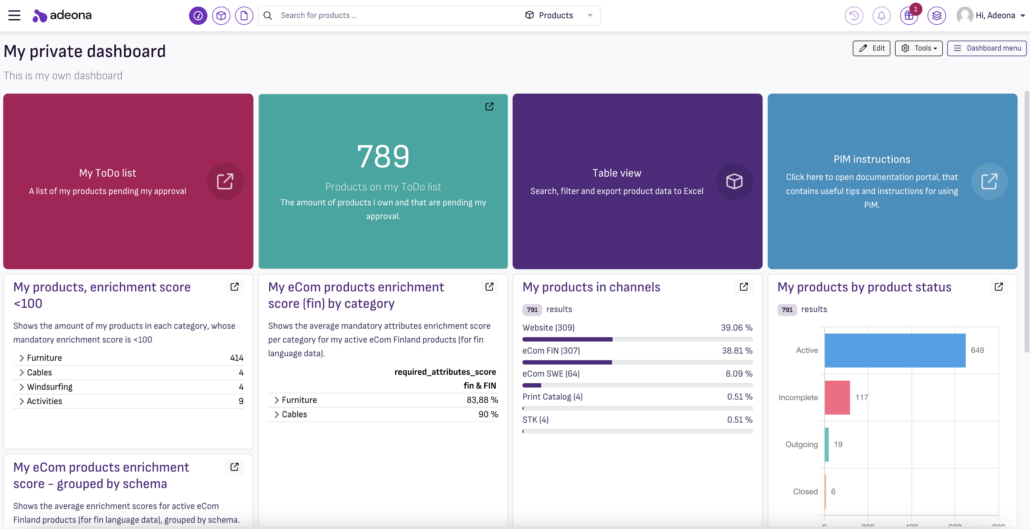Expand Furniture row showing 83,88 %
The image size is (1030, 529).
coord(277,400)
